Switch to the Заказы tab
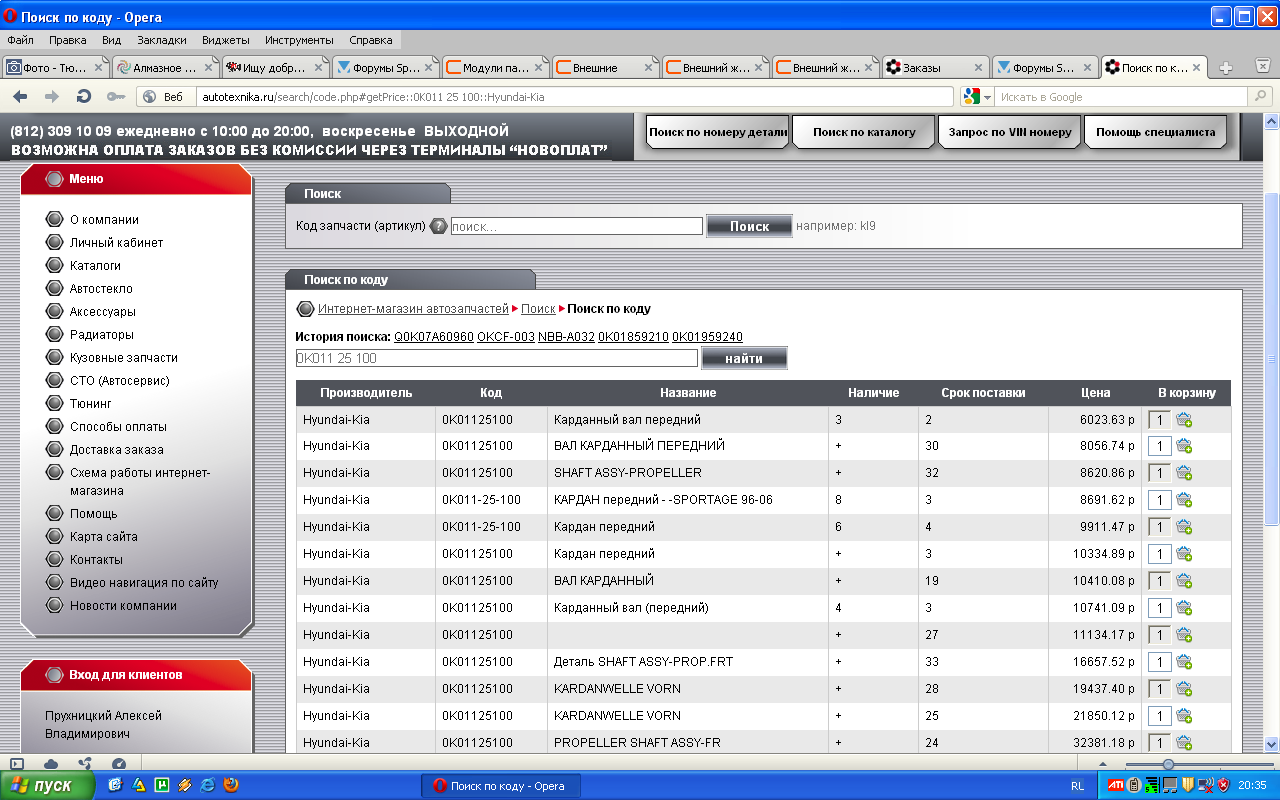 (x=934, y=68)
